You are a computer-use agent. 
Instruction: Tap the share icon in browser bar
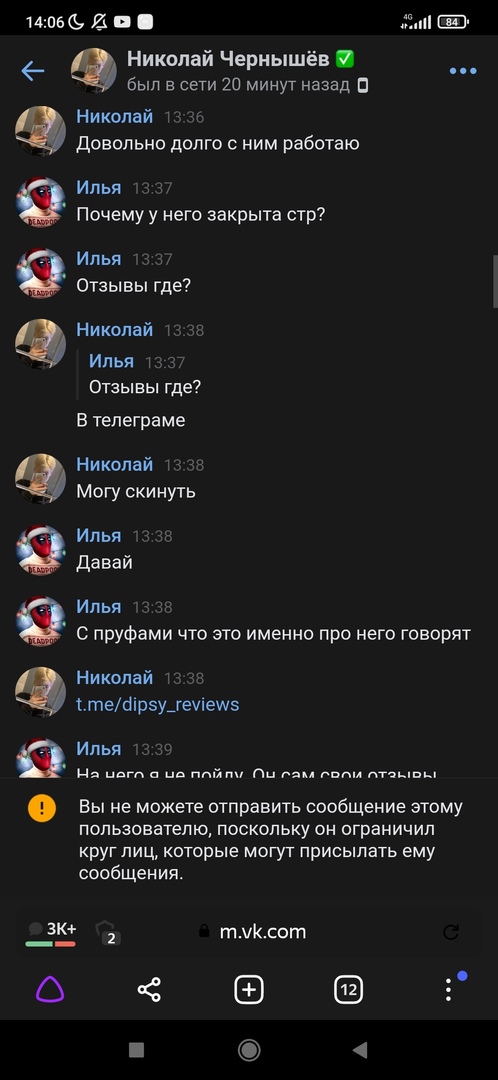coord(149,990)
